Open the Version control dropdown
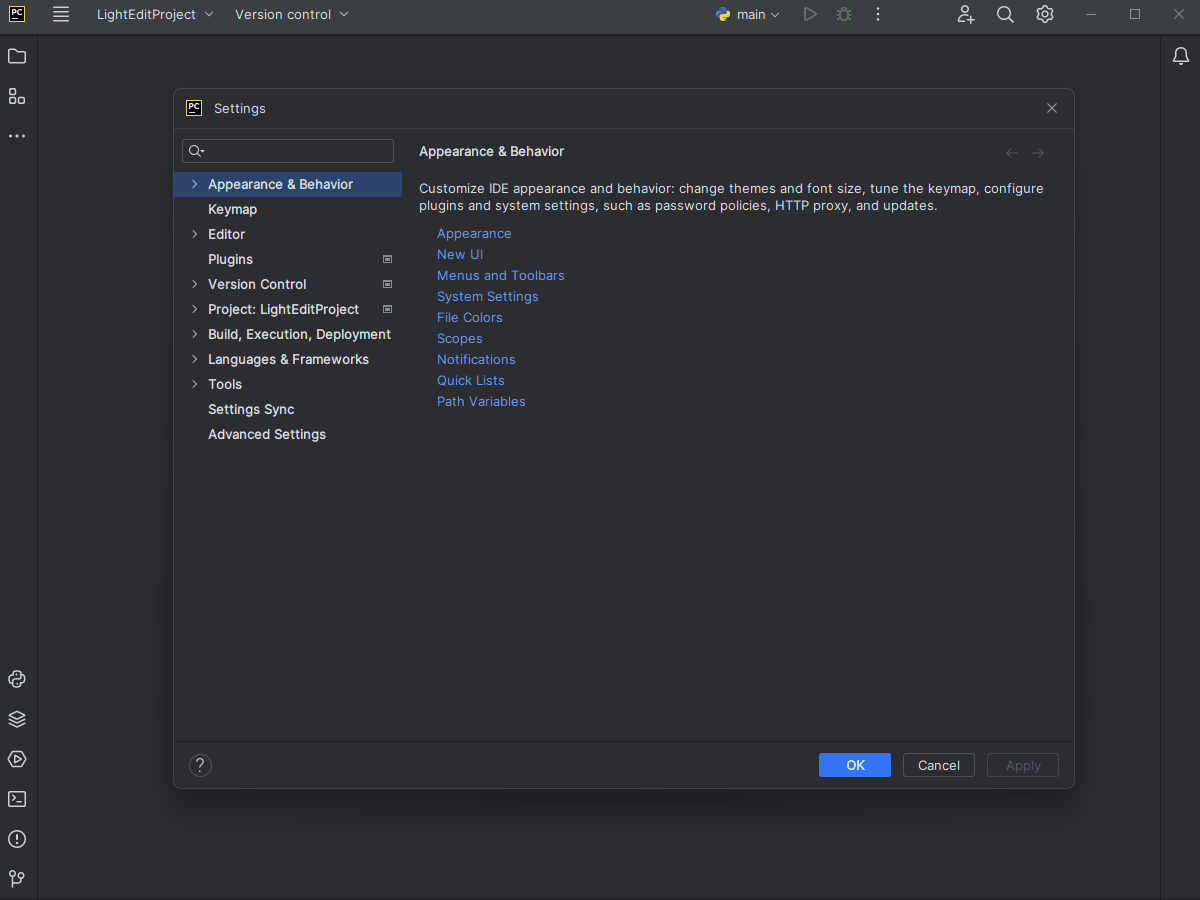 (x=292, y=14)
